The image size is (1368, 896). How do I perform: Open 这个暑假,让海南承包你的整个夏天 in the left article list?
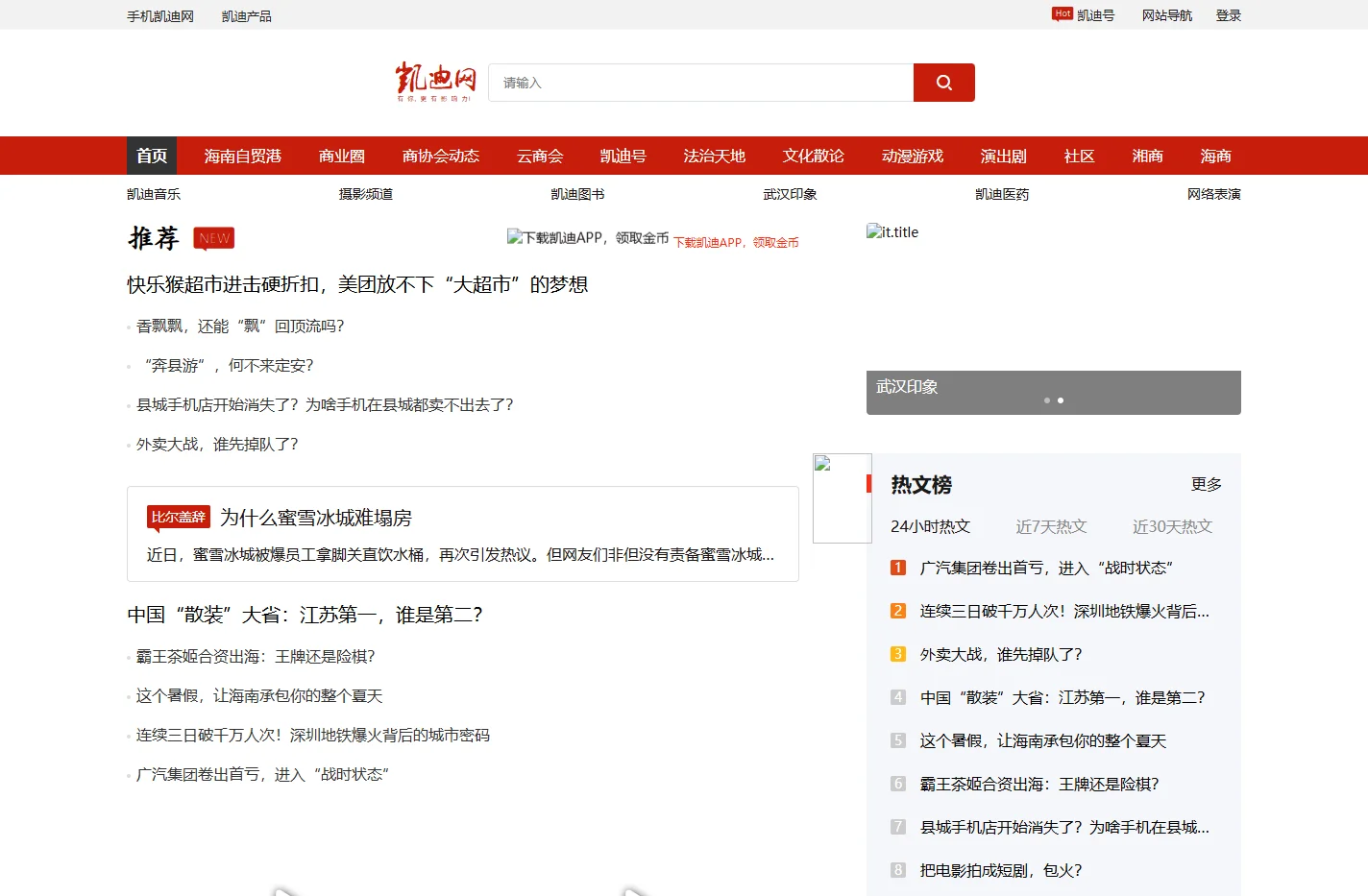click(259, 696)
